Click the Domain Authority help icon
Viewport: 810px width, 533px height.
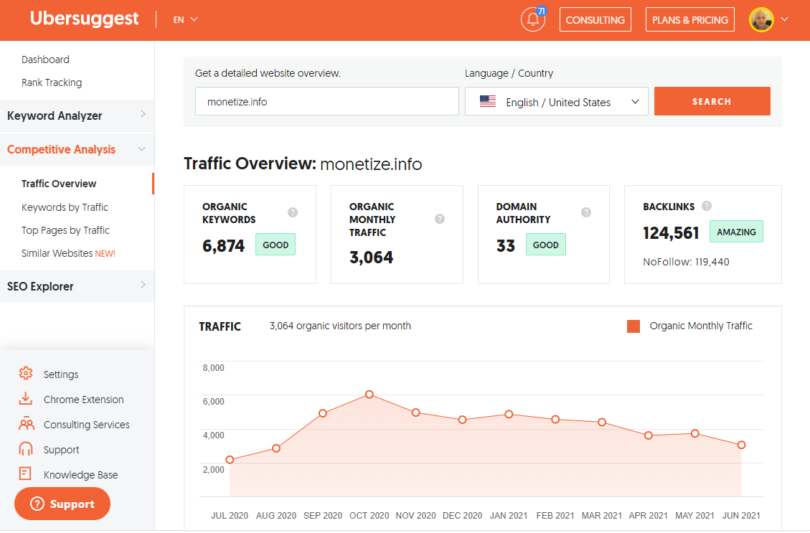(586, 212)
